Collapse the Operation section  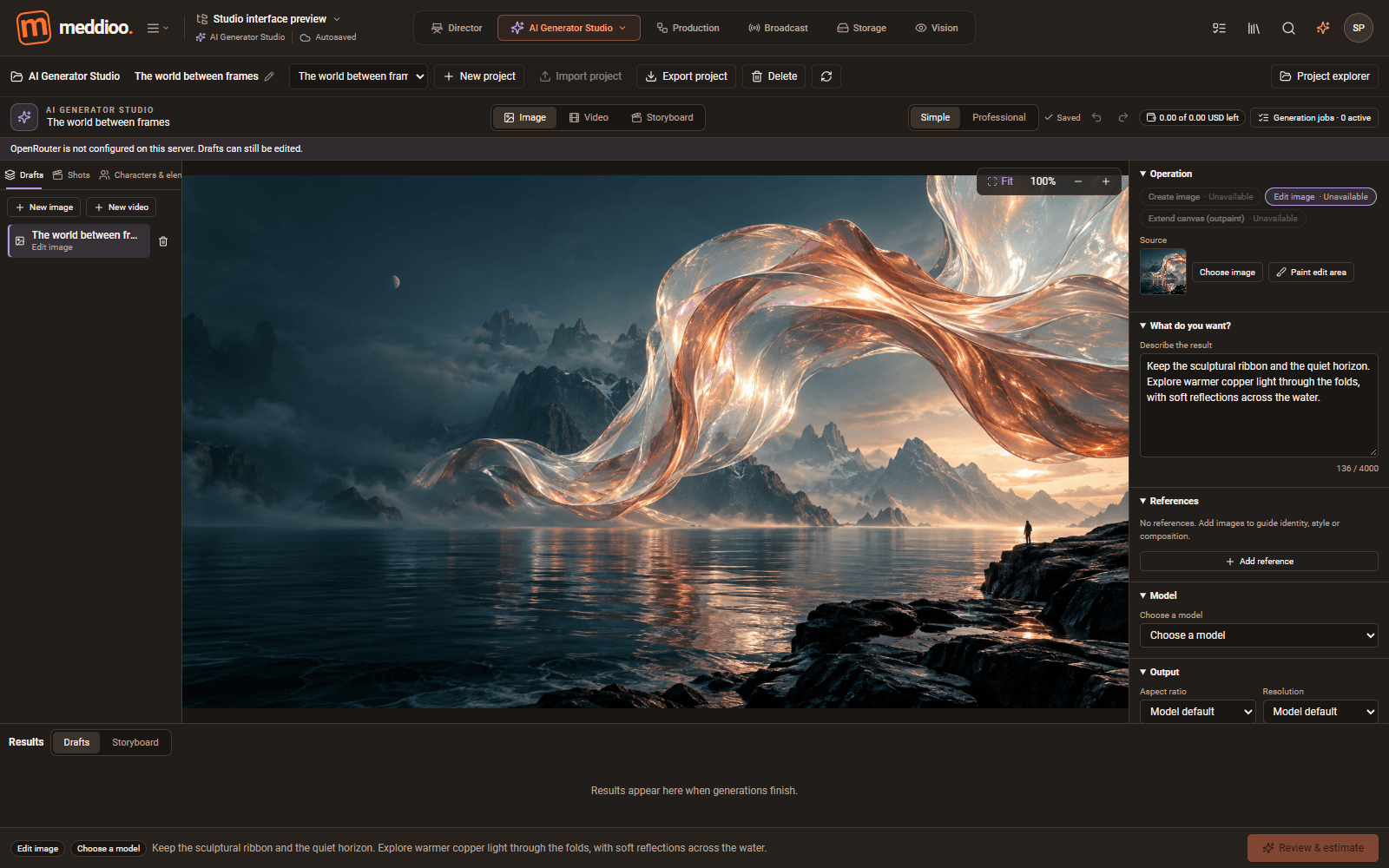coord(1166,174)
